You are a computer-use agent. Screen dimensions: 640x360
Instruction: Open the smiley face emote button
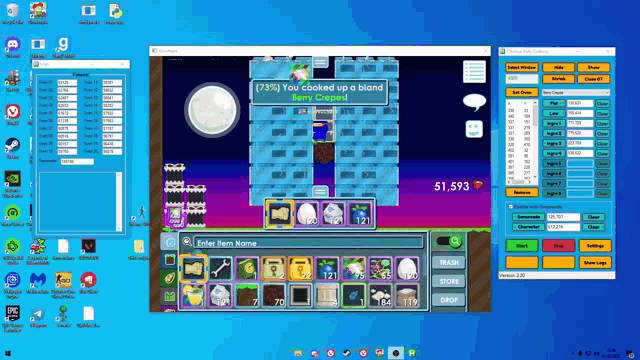pos(474,129)
